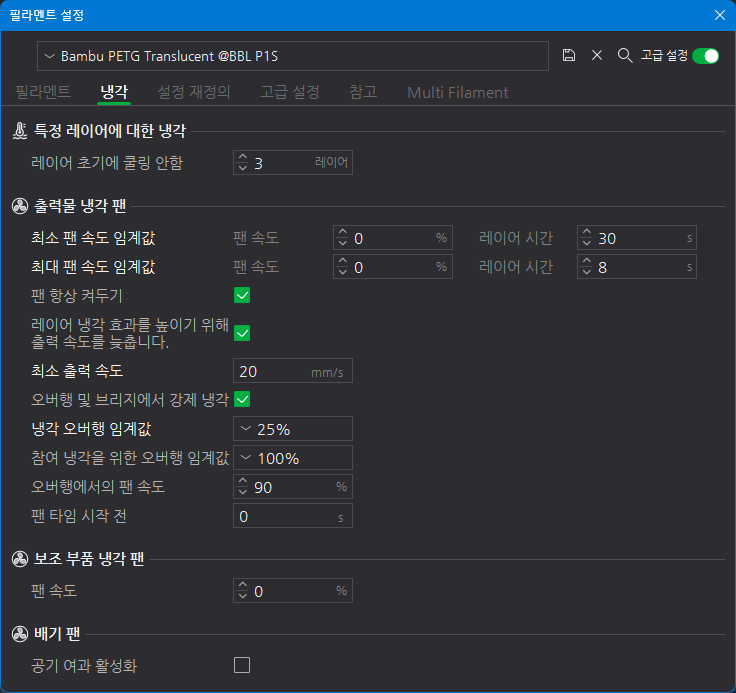Image resolution: width=736 pixels, height=693 pixels.
Task: Increase 오버행에서의 팬 속도 value
Action: coord(242,481)
